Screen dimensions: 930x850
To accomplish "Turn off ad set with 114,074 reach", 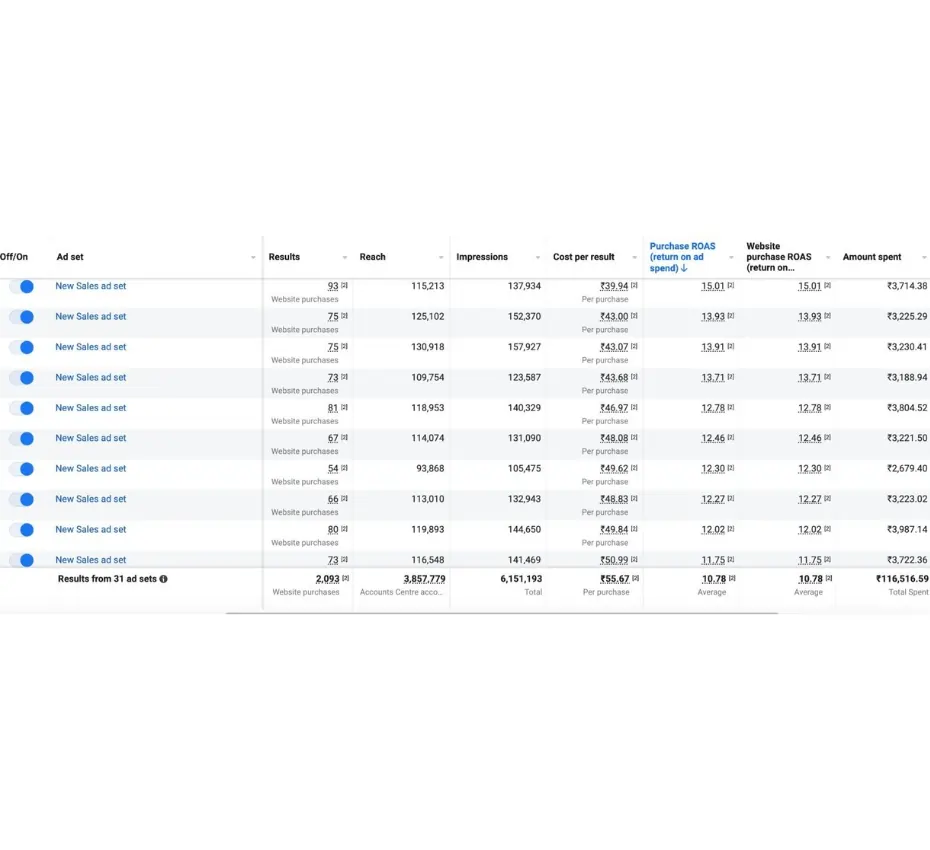I will (x=22, y=438).
